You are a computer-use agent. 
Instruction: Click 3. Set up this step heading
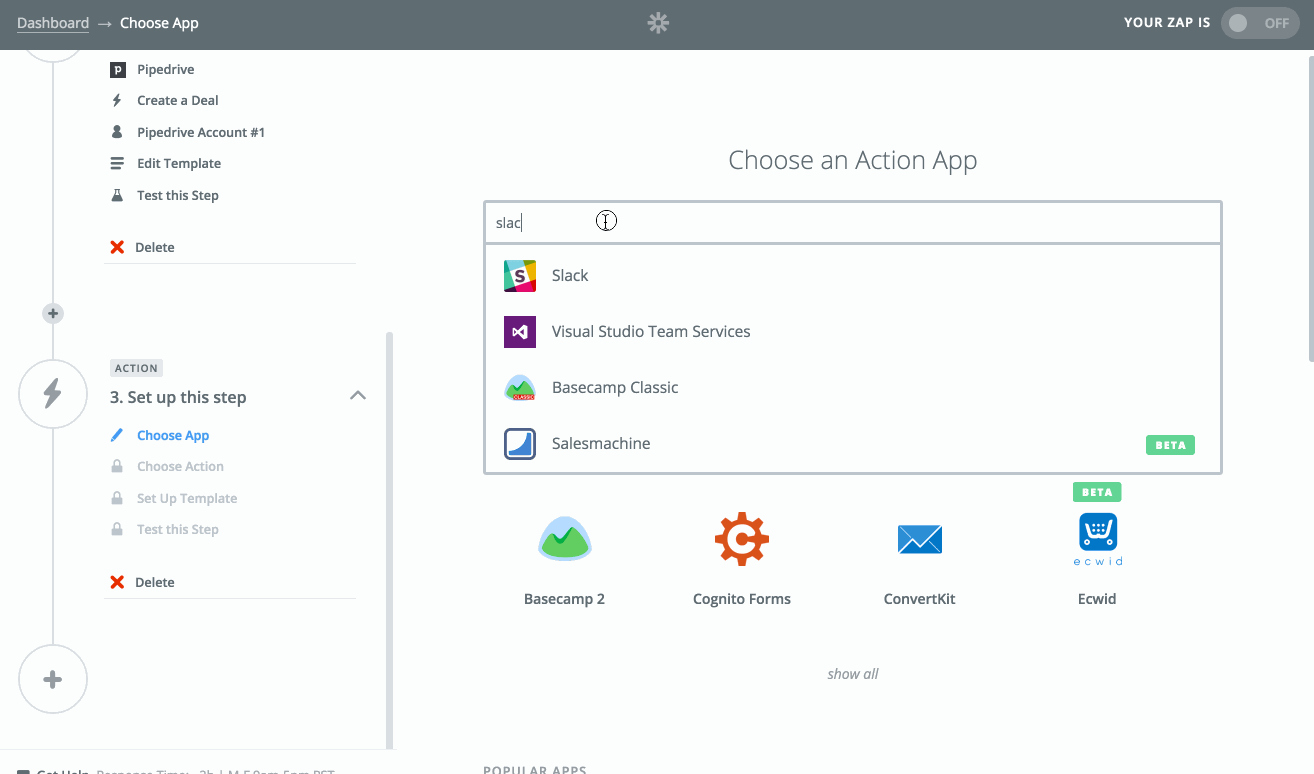pyautogui.click(x=178, y=397)
